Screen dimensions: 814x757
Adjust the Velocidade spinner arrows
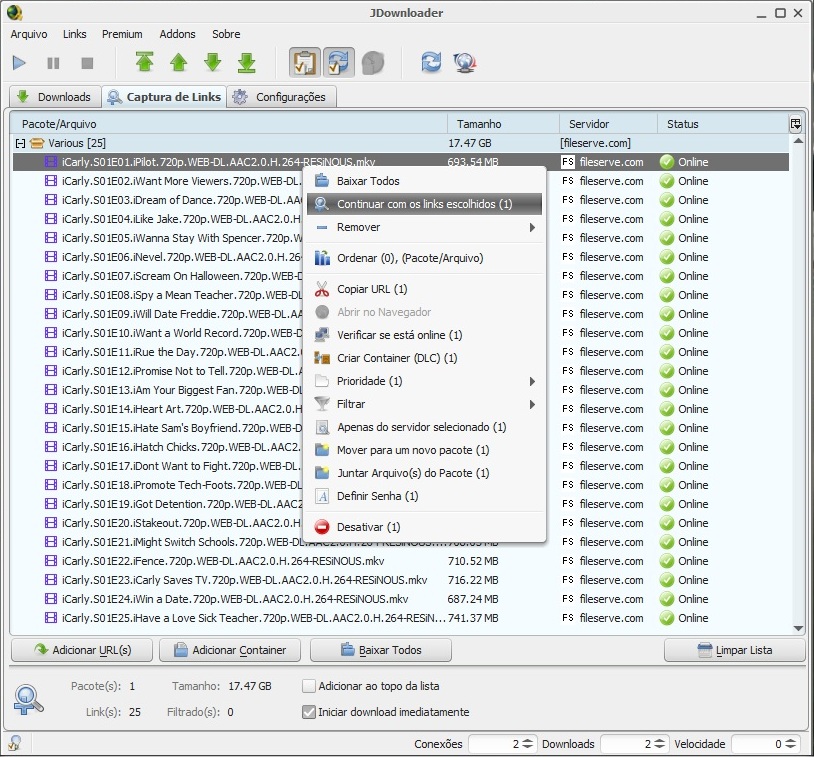[x=790, y=744]
